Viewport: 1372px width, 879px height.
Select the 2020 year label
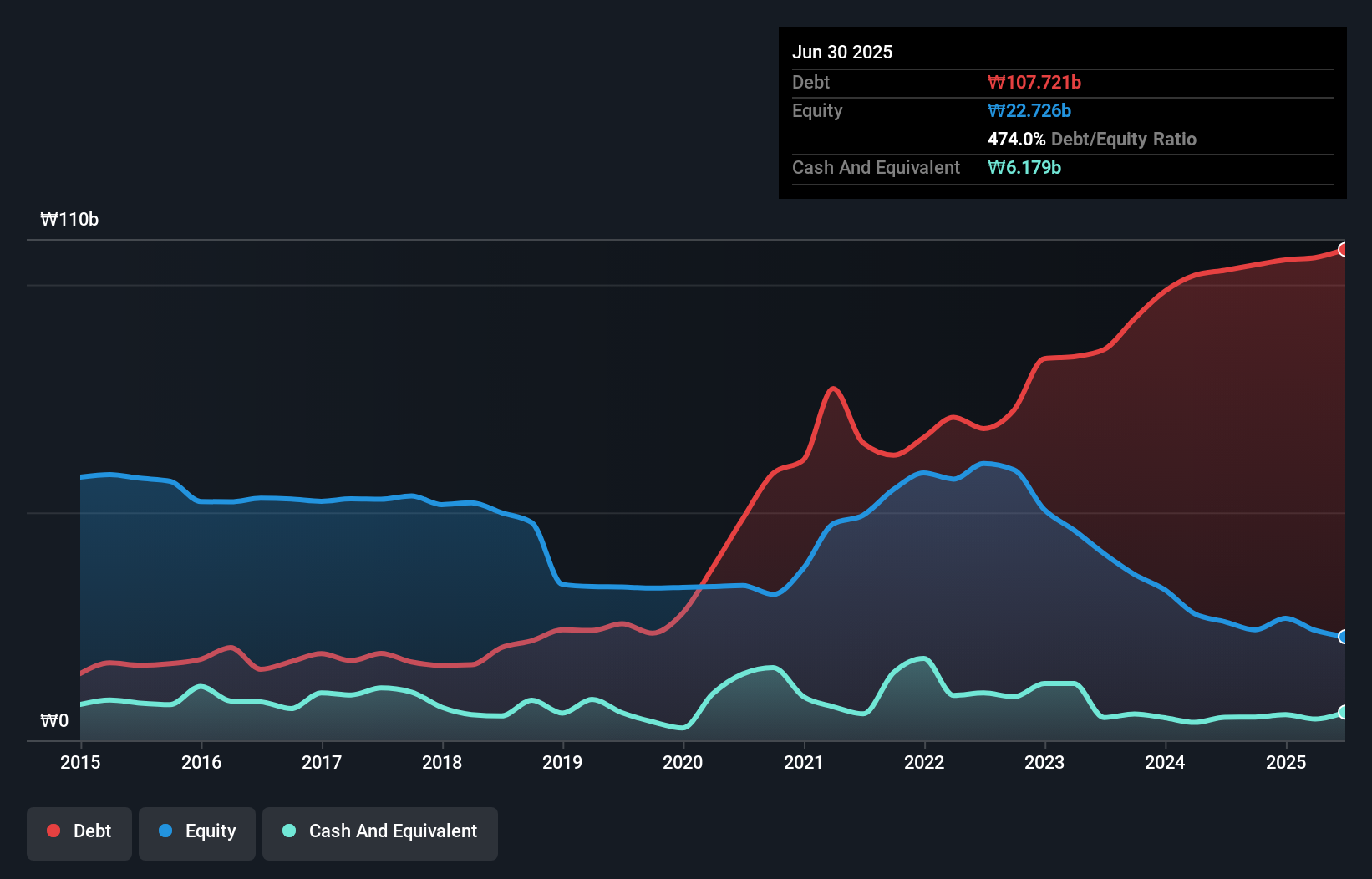683,762
